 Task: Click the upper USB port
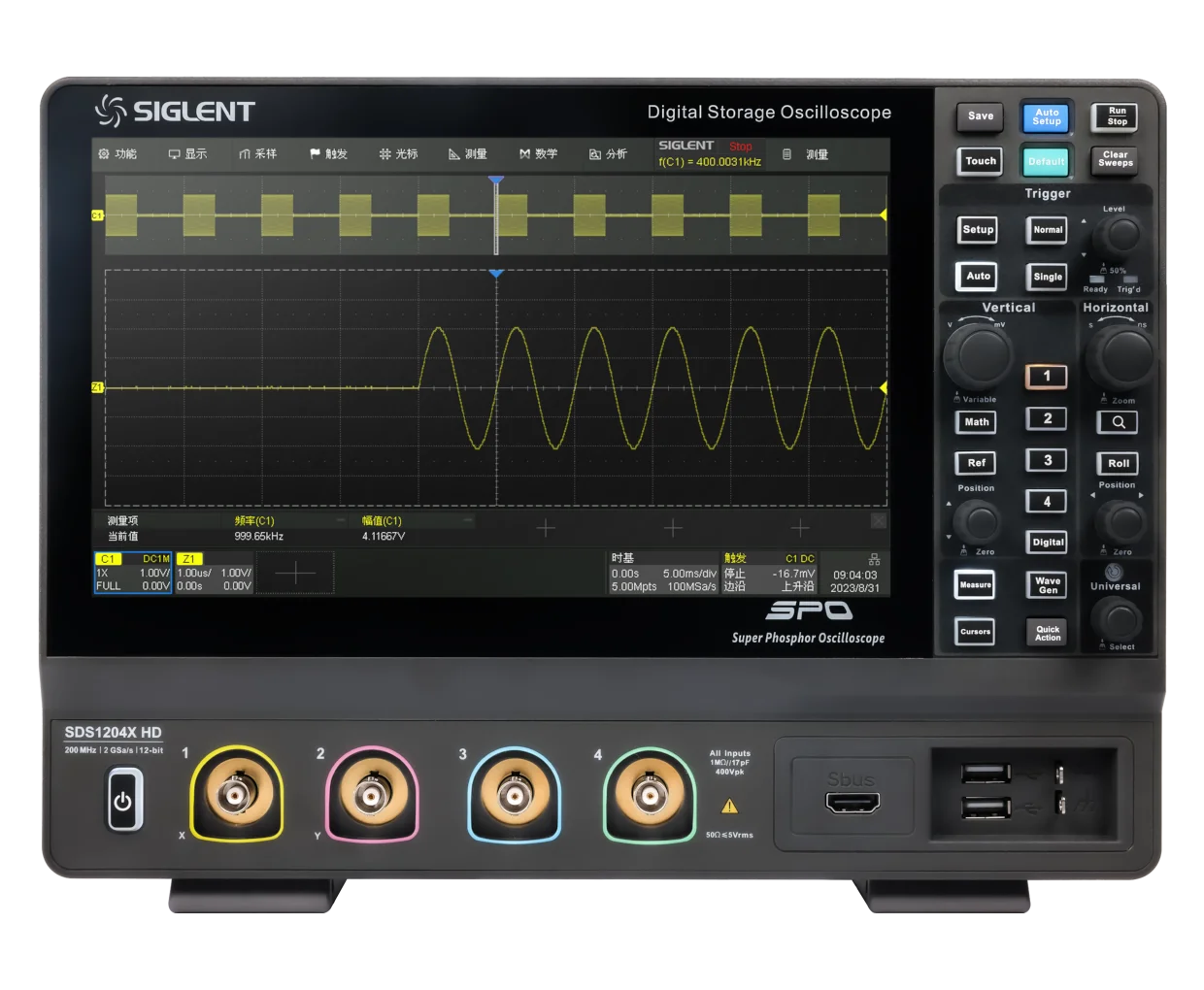pos(986,774)
